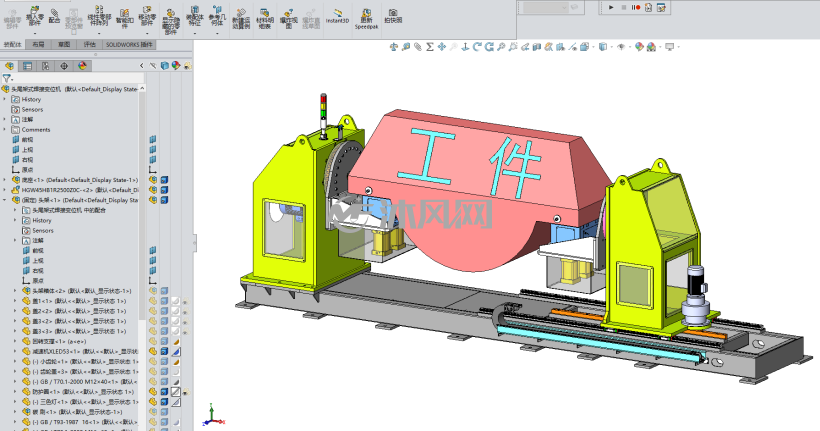Viewport: 820px width, 431px height.
Task: Toggle display mode for 减速机XLED53<1> row
Action: click(x=164, y=351)
